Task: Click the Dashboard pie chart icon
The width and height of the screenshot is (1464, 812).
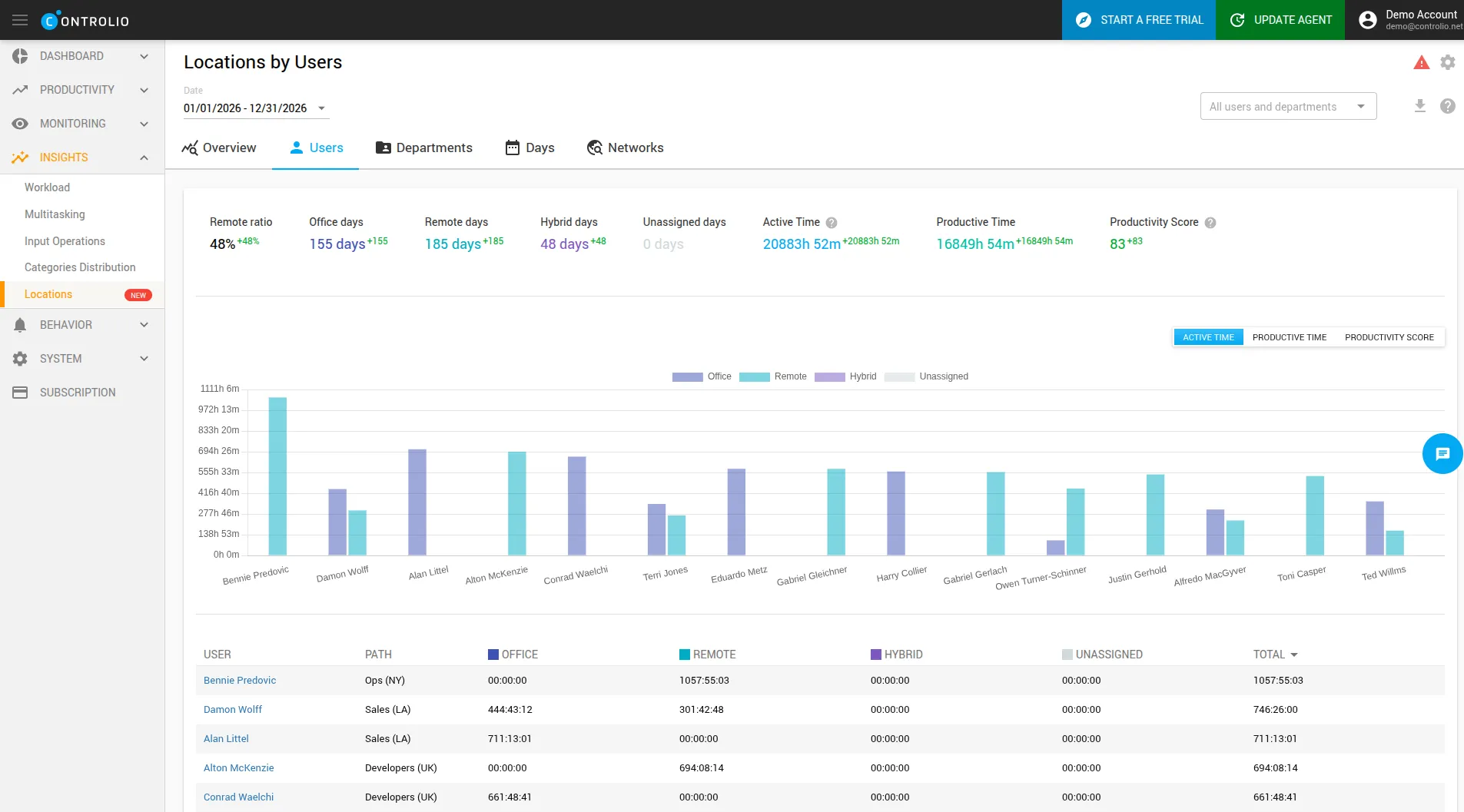Action: (x=20, y=56)
